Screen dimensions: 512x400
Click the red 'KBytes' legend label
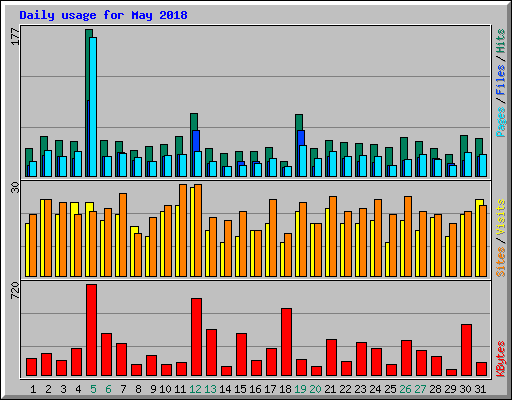pos(501,359)
